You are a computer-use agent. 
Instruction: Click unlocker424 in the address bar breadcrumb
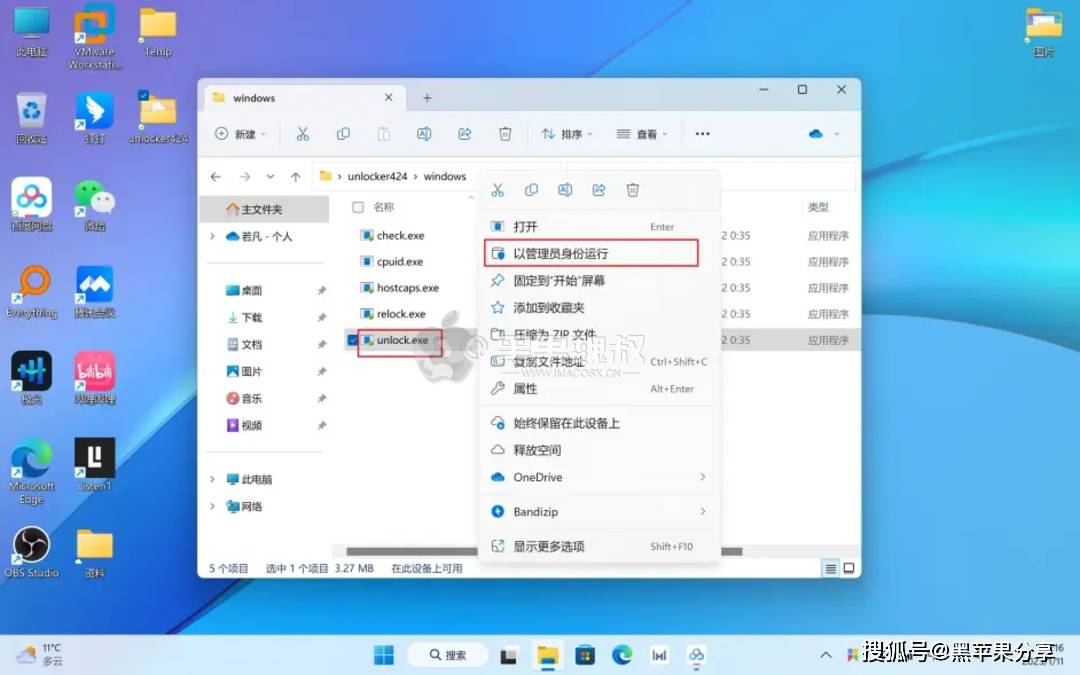click(x=377, y=176)
